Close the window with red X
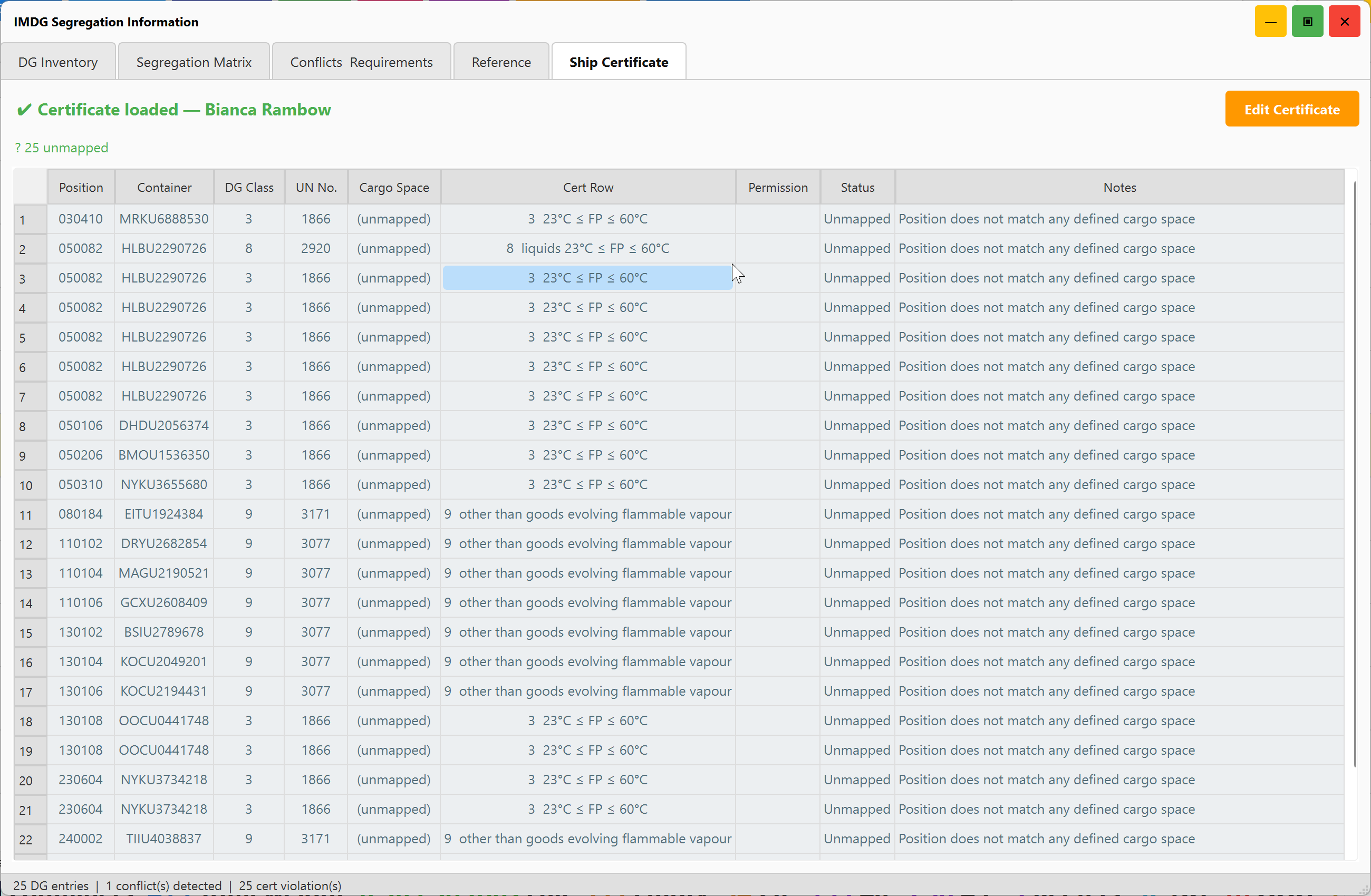 tap(1344, 22)
